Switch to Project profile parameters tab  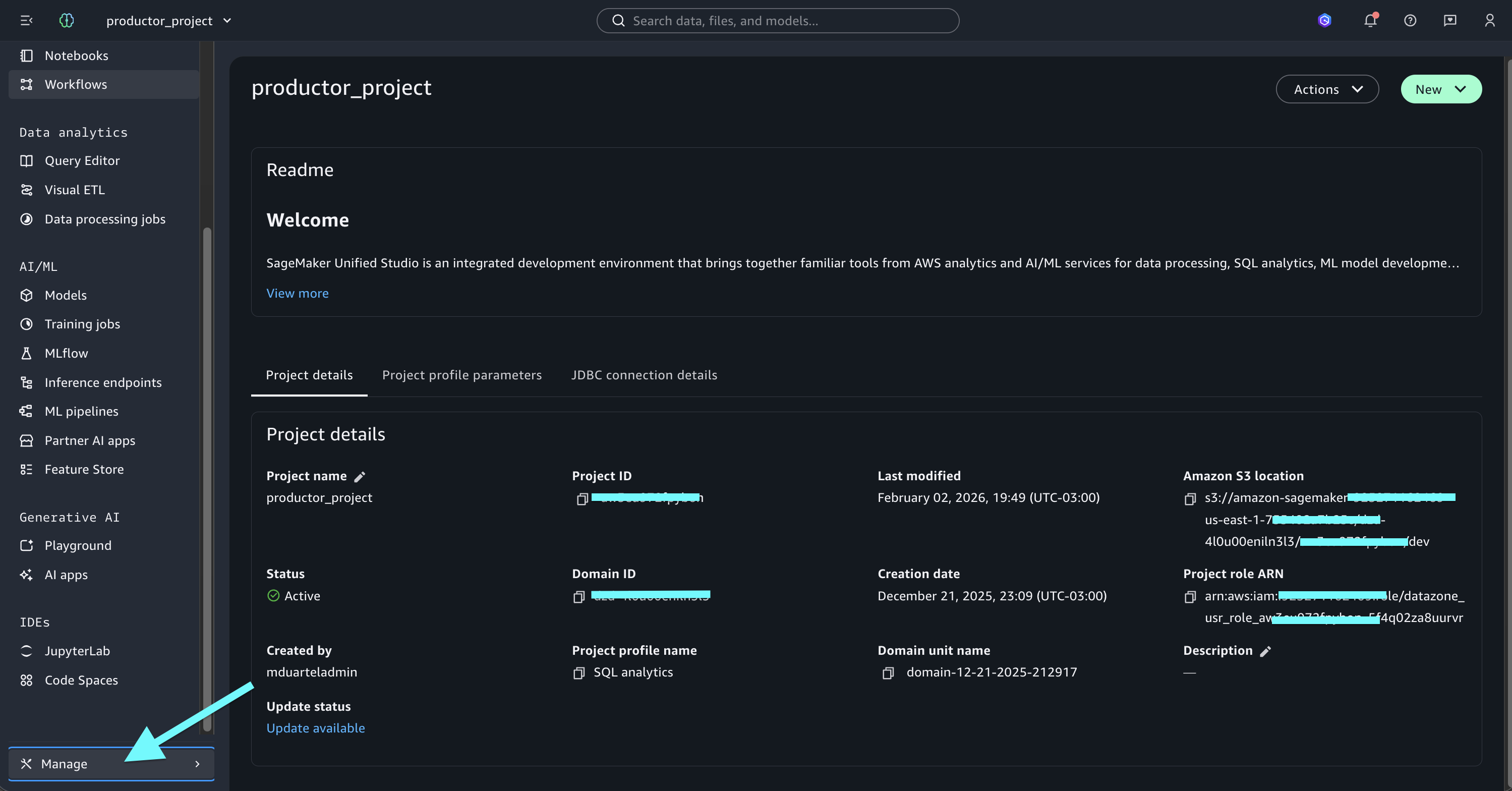[462, 375]
